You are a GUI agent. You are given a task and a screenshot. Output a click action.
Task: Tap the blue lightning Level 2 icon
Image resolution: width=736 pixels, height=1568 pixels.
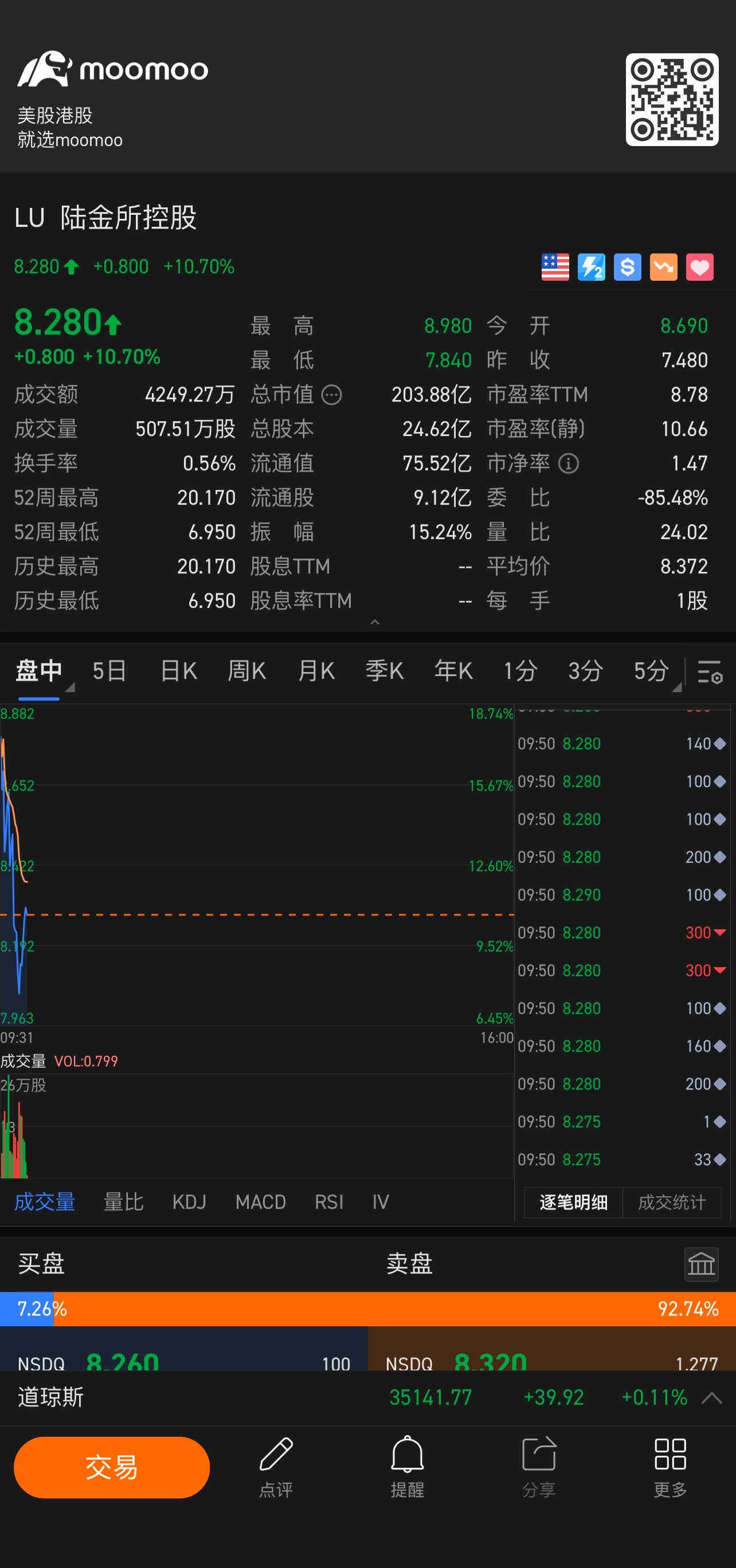click(x=591, y=267)
